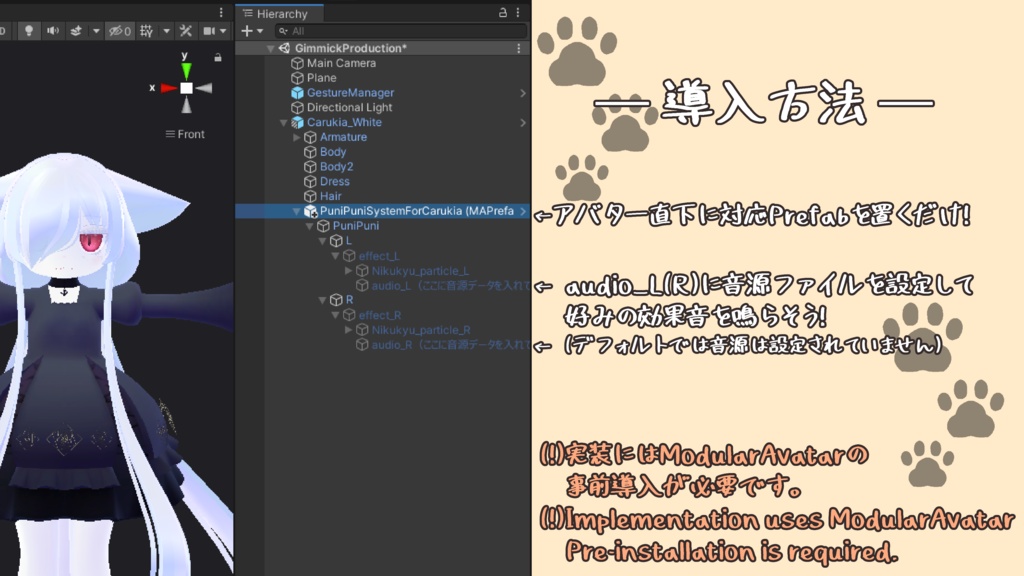Screen dimensions: 1024x576
Task: Click the Unity logo beside GimmickProduction
Action: tap(285, 47)
